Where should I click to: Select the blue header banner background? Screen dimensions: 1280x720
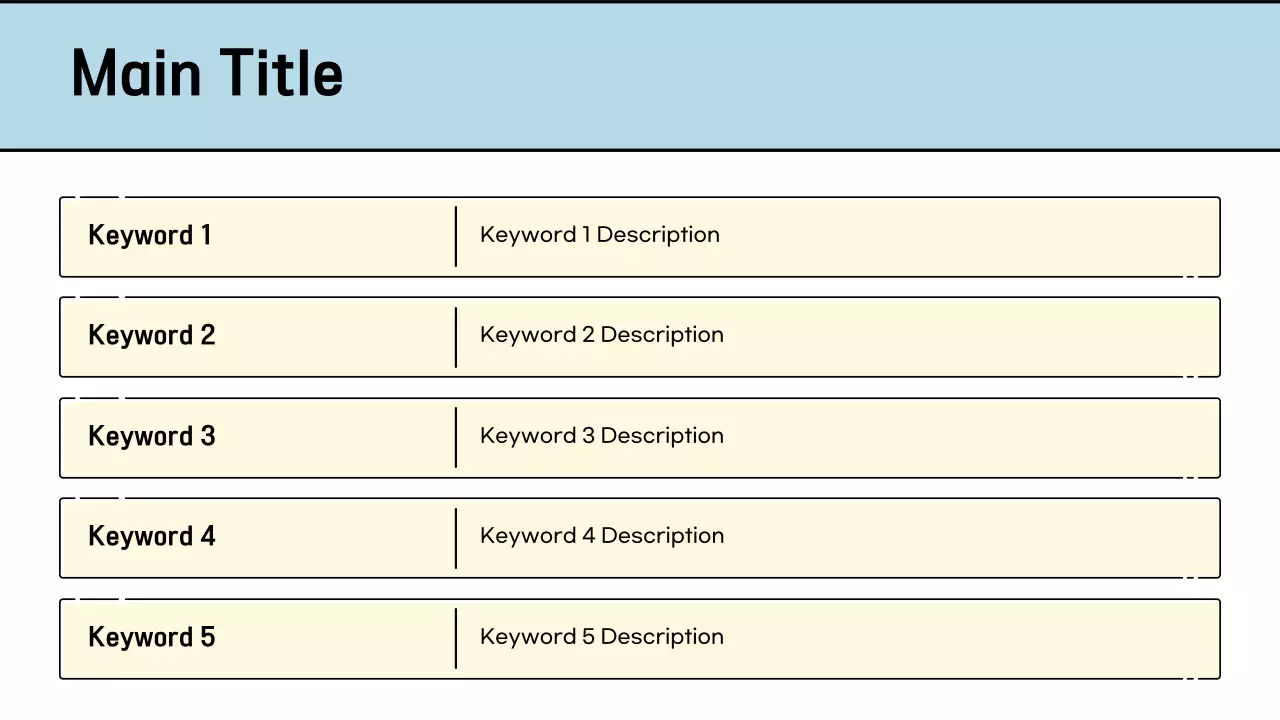point(800,76)
